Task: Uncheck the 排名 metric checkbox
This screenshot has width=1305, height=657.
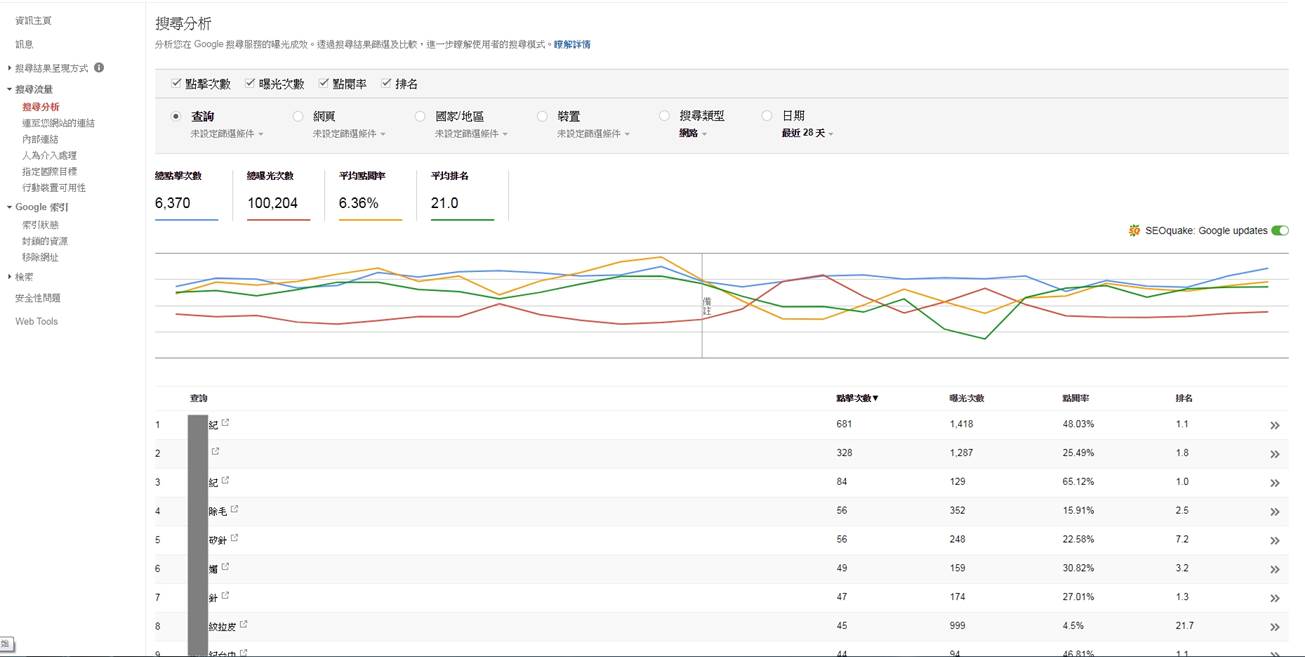Action: coord(386,83)
